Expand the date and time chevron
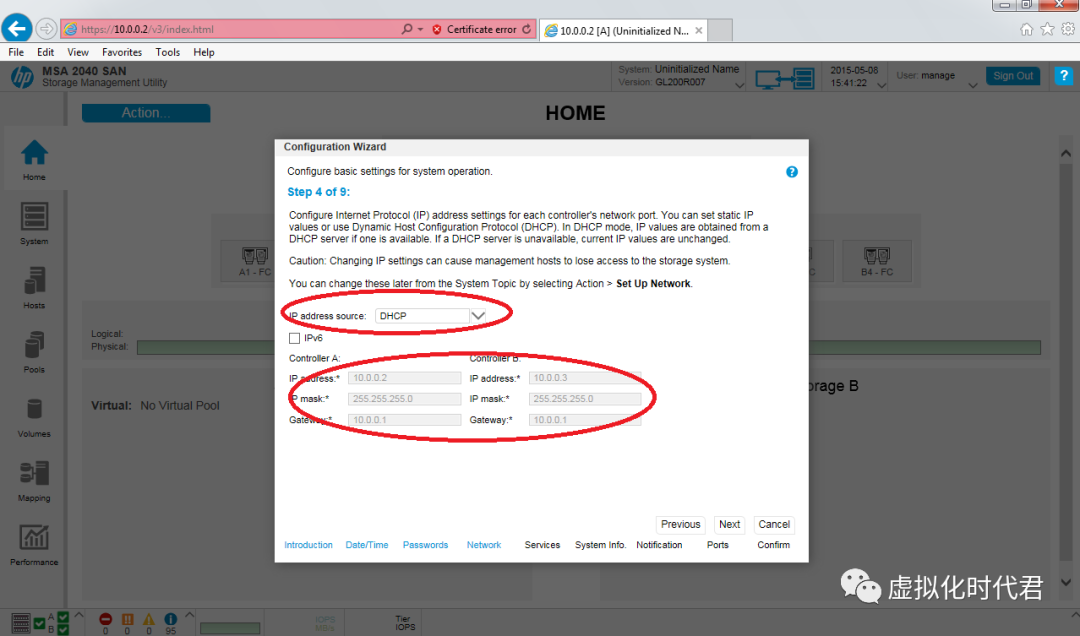This screenshot has width=1080, height=636. (x=881, y=86)
